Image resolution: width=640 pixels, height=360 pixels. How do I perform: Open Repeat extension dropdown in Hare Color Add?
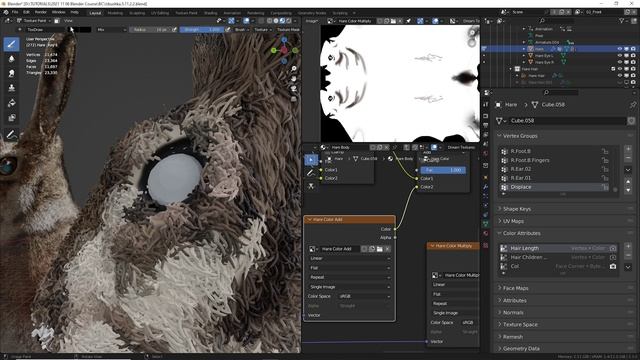click(350, 277)
